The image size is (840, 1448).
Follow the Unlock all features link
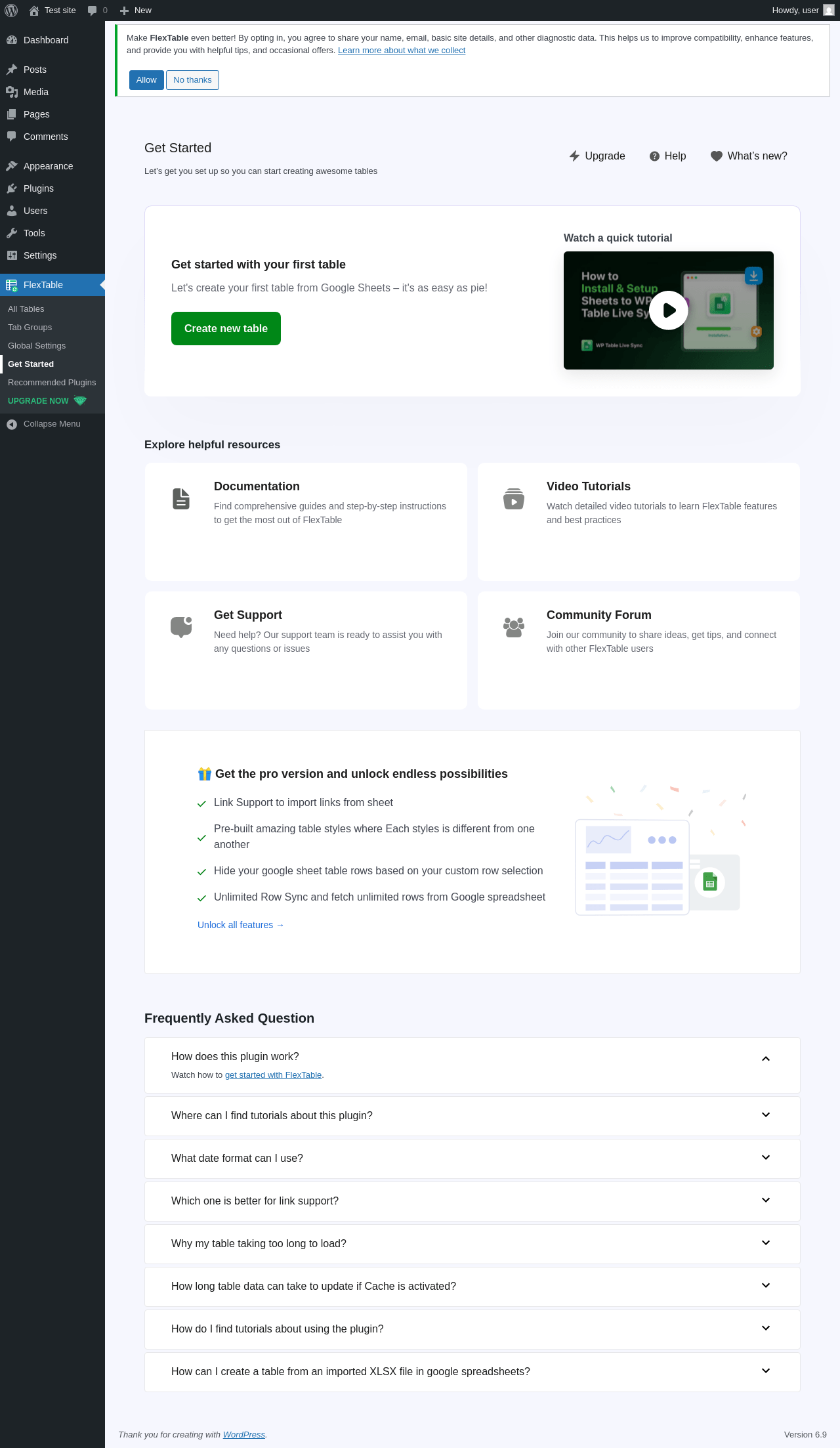pyautogui.click(x=241, y=925)
